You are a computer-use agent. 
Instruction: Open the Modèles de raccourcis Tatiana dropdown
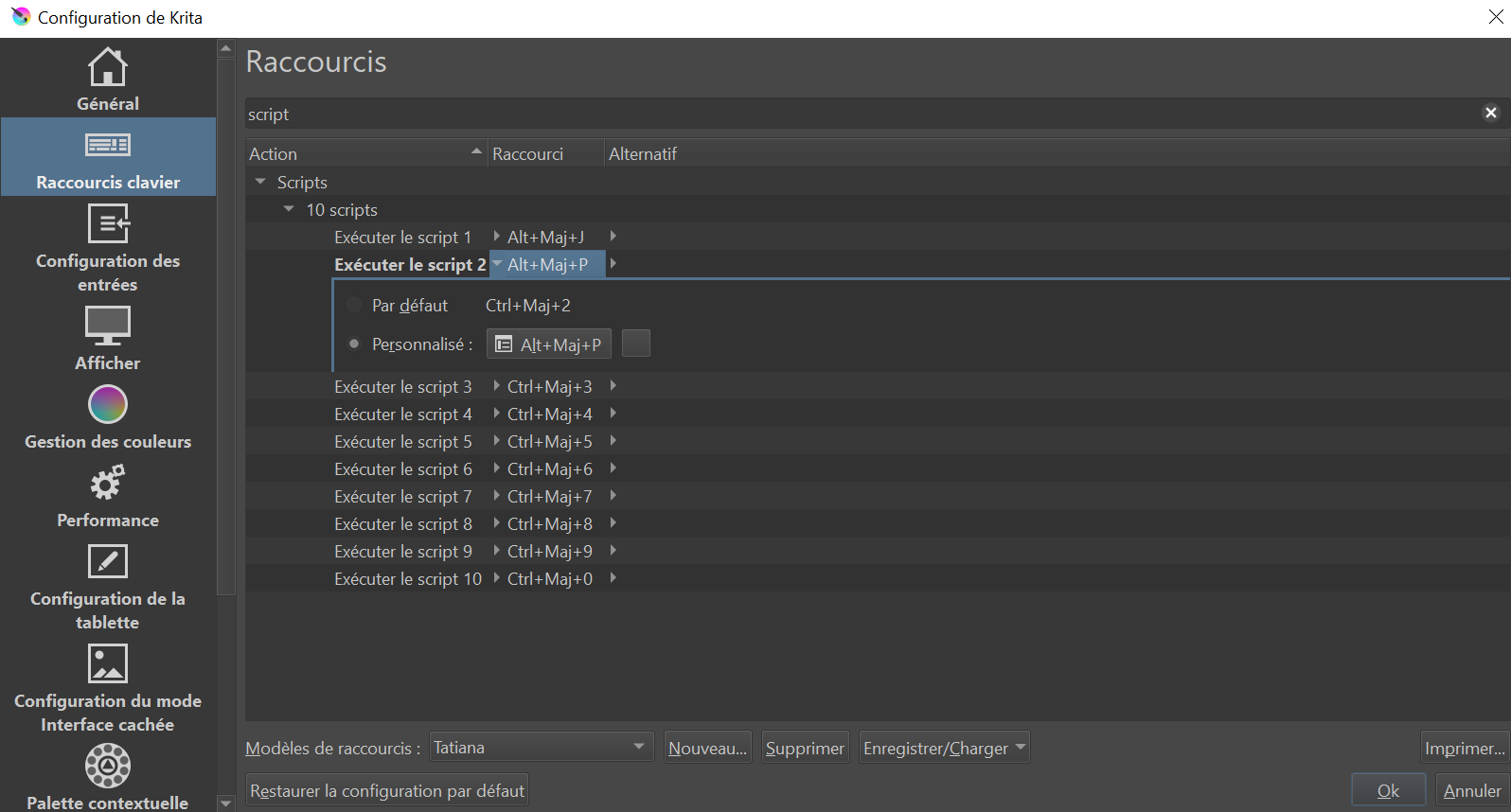tap(541, 748)
